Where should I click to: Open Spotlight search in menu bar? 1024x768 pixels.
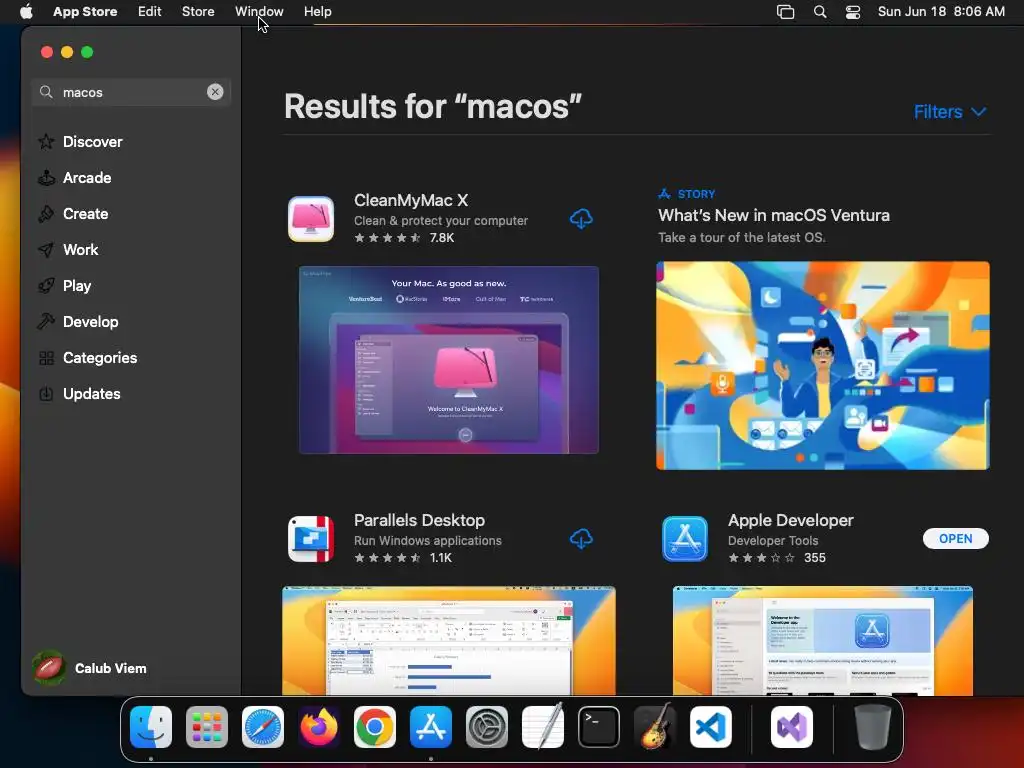click(820, 12)
